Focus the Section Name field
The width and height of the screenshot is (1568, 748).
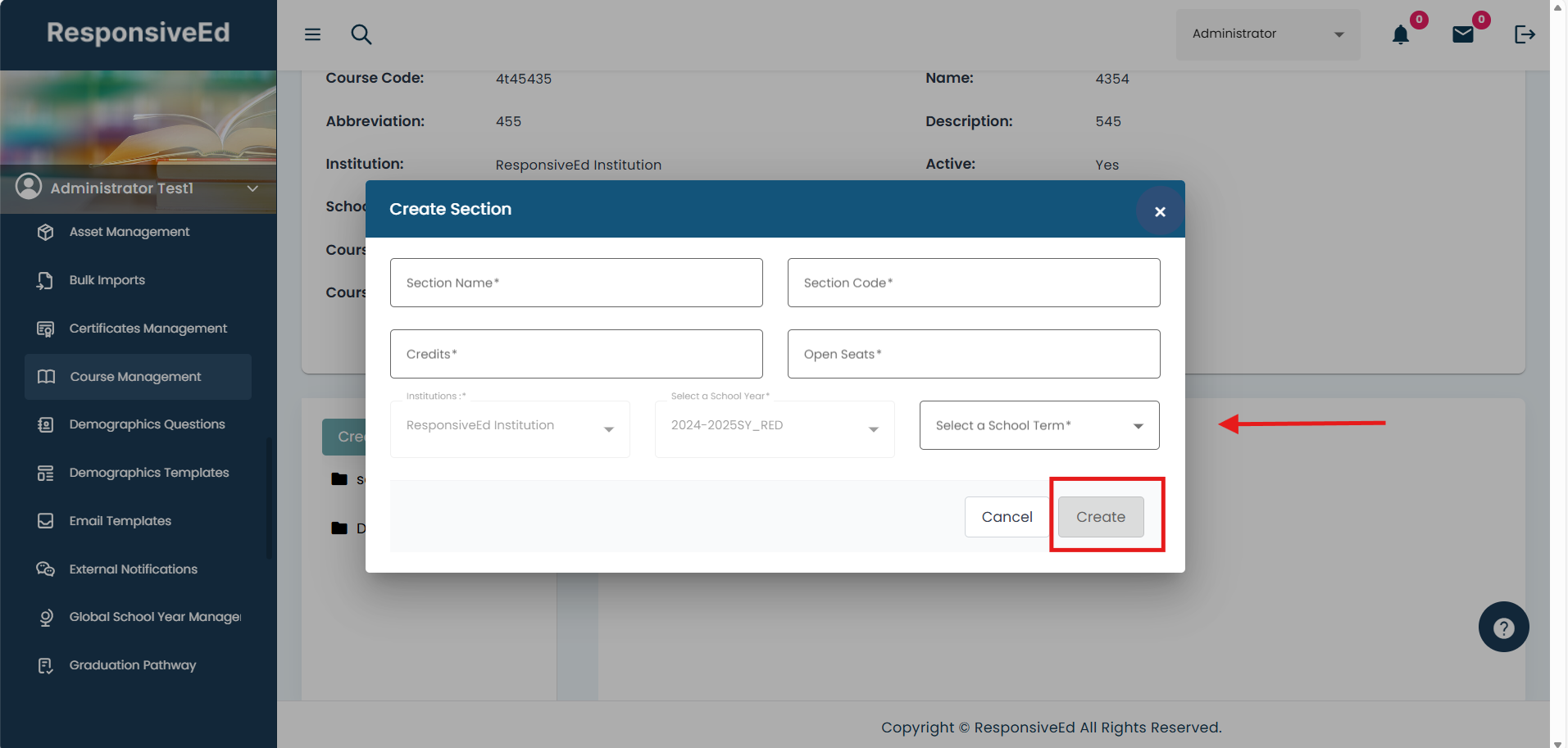(576, 283)
